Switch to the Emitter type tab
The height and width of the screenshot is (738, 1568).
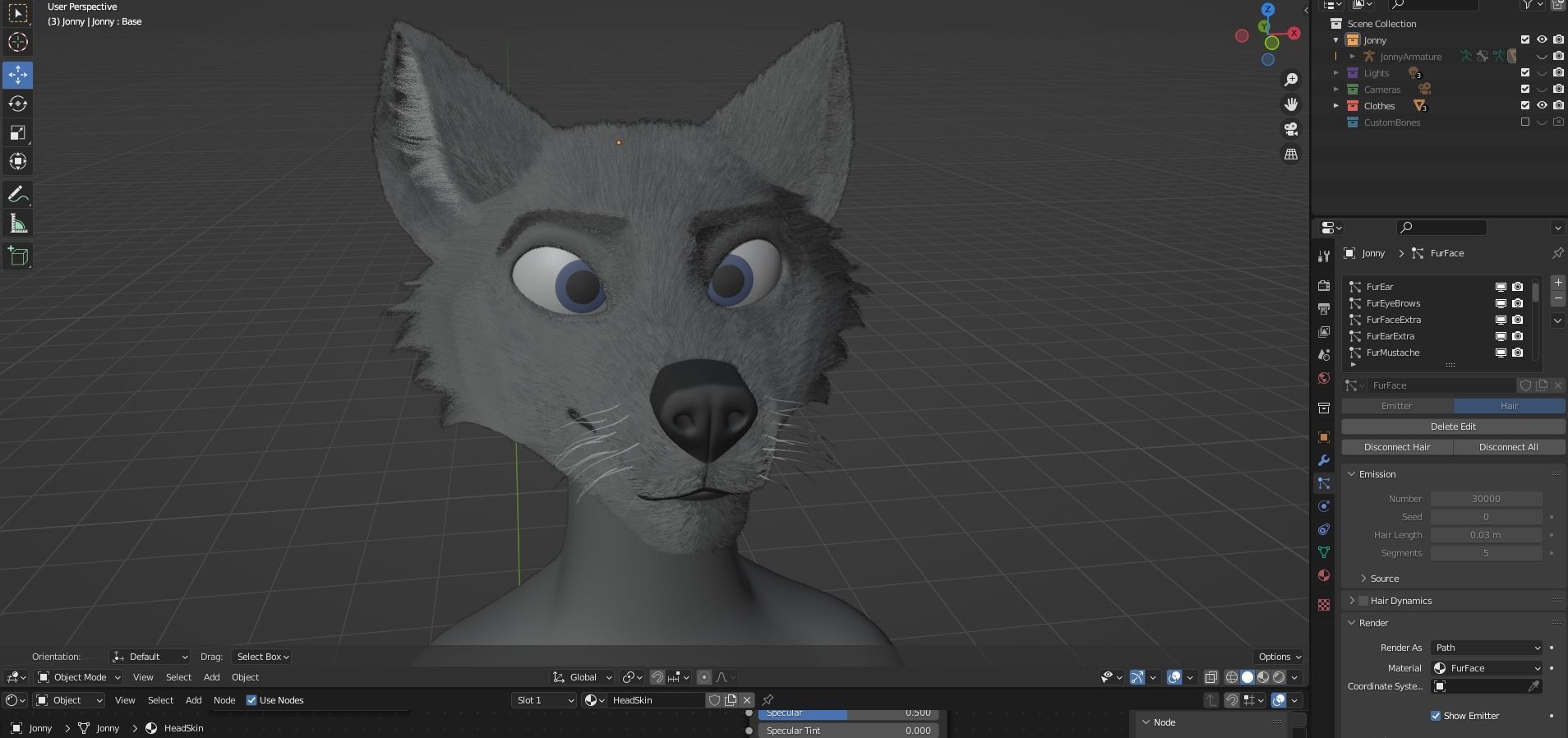point(1397,406)
